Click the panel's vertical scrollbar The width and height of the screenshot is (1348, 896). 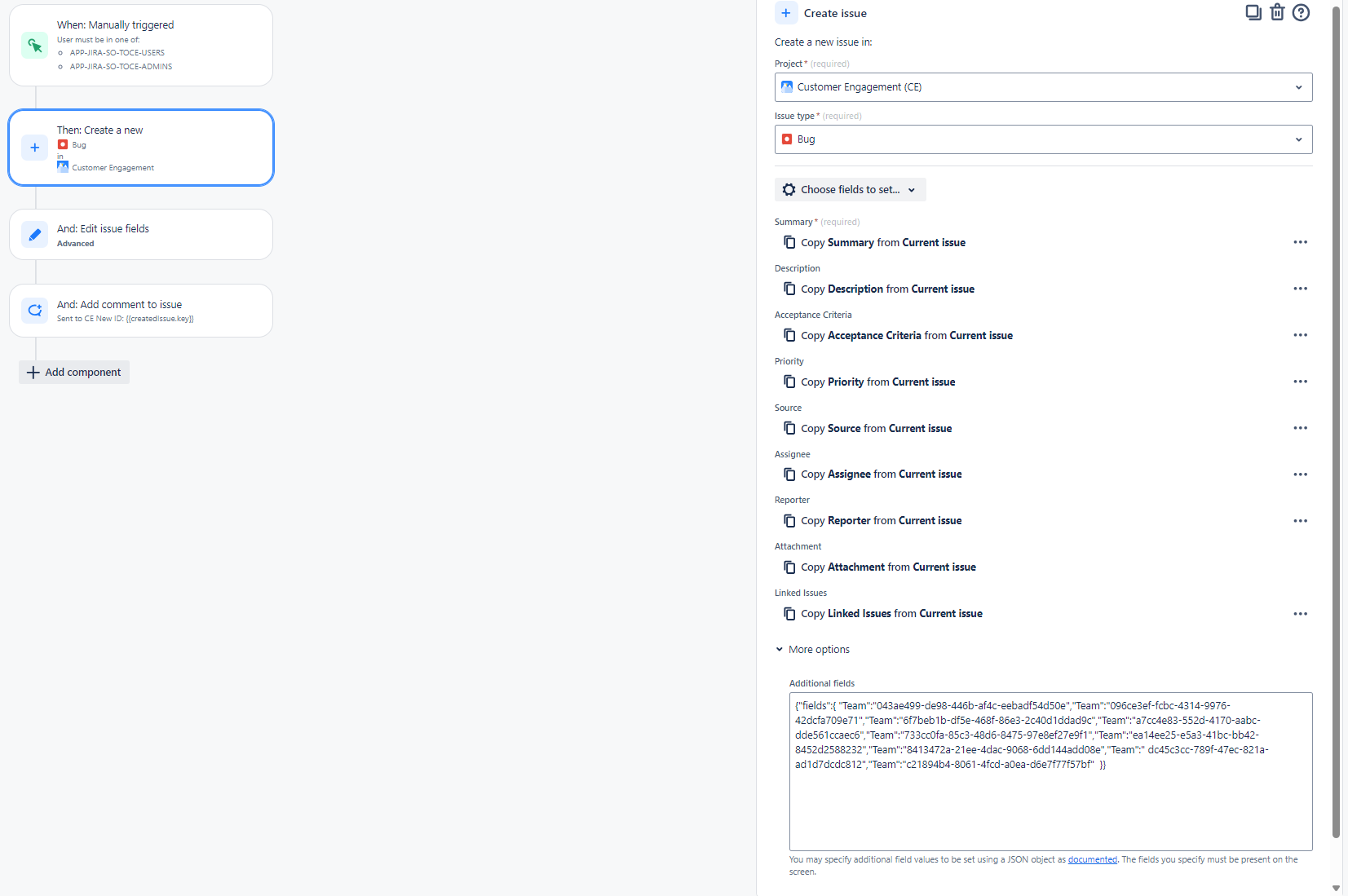[x=1336, y=422]
